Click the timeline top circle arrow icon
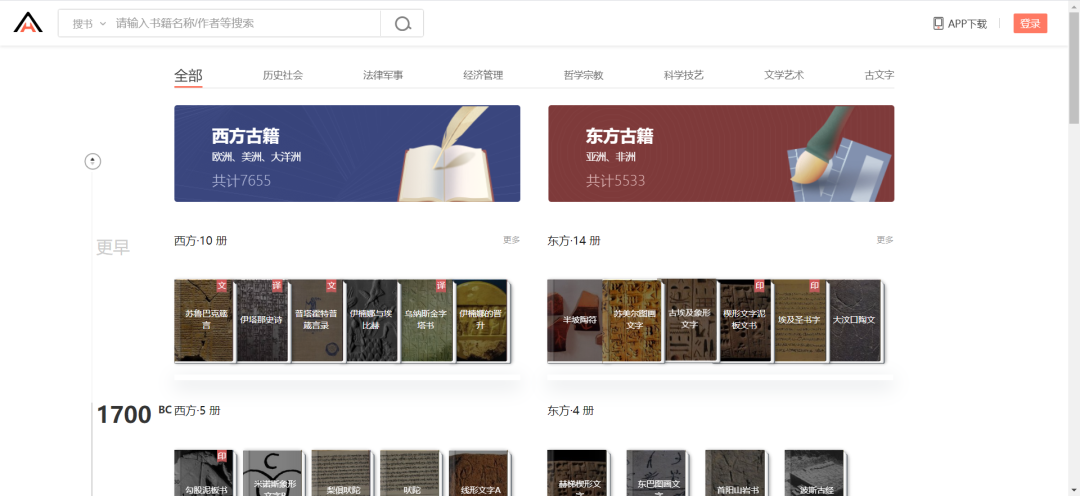Screen dimensions: 1080x496 tap(93, 161)
